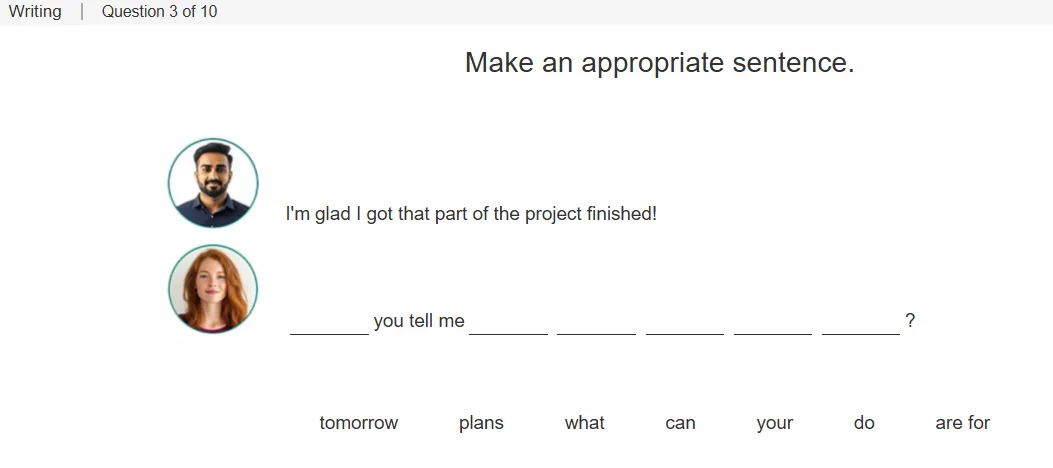Click the fixed text 'you tell me'
Image resolution: width=1053 pixels, height=468 pixels.
pyautogui.click(x=419, y=321)
